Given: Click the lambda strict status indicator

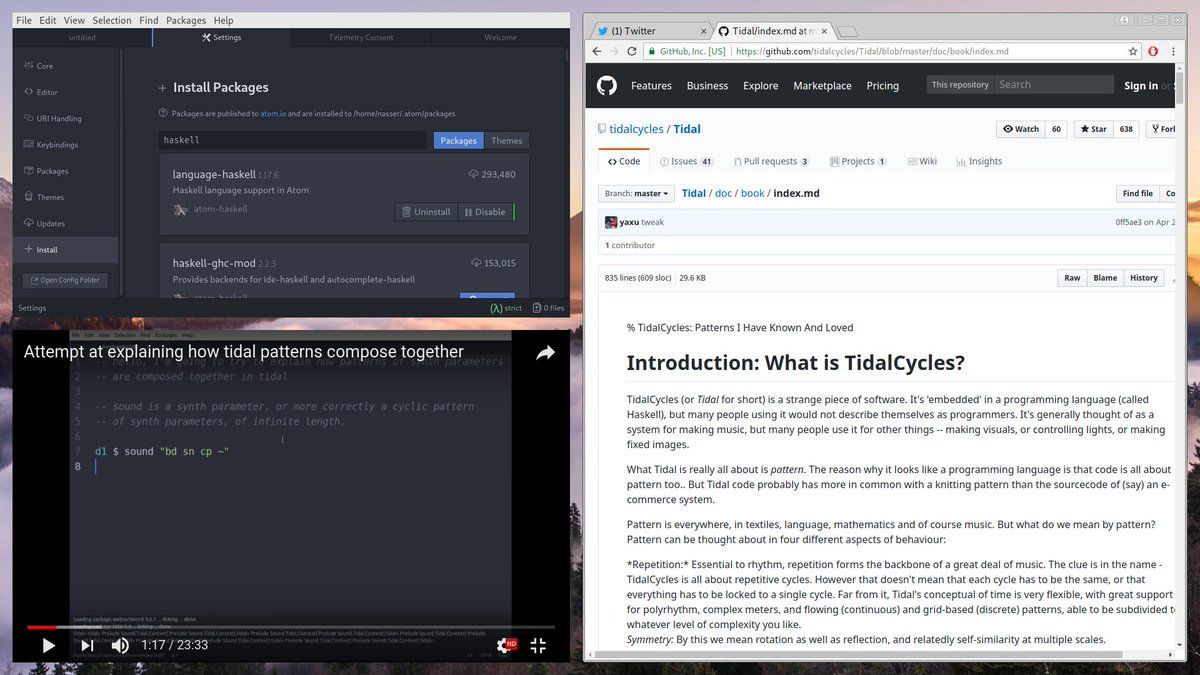Looking at the screenshot, I should pyautogui.click(x=506, y=308).
